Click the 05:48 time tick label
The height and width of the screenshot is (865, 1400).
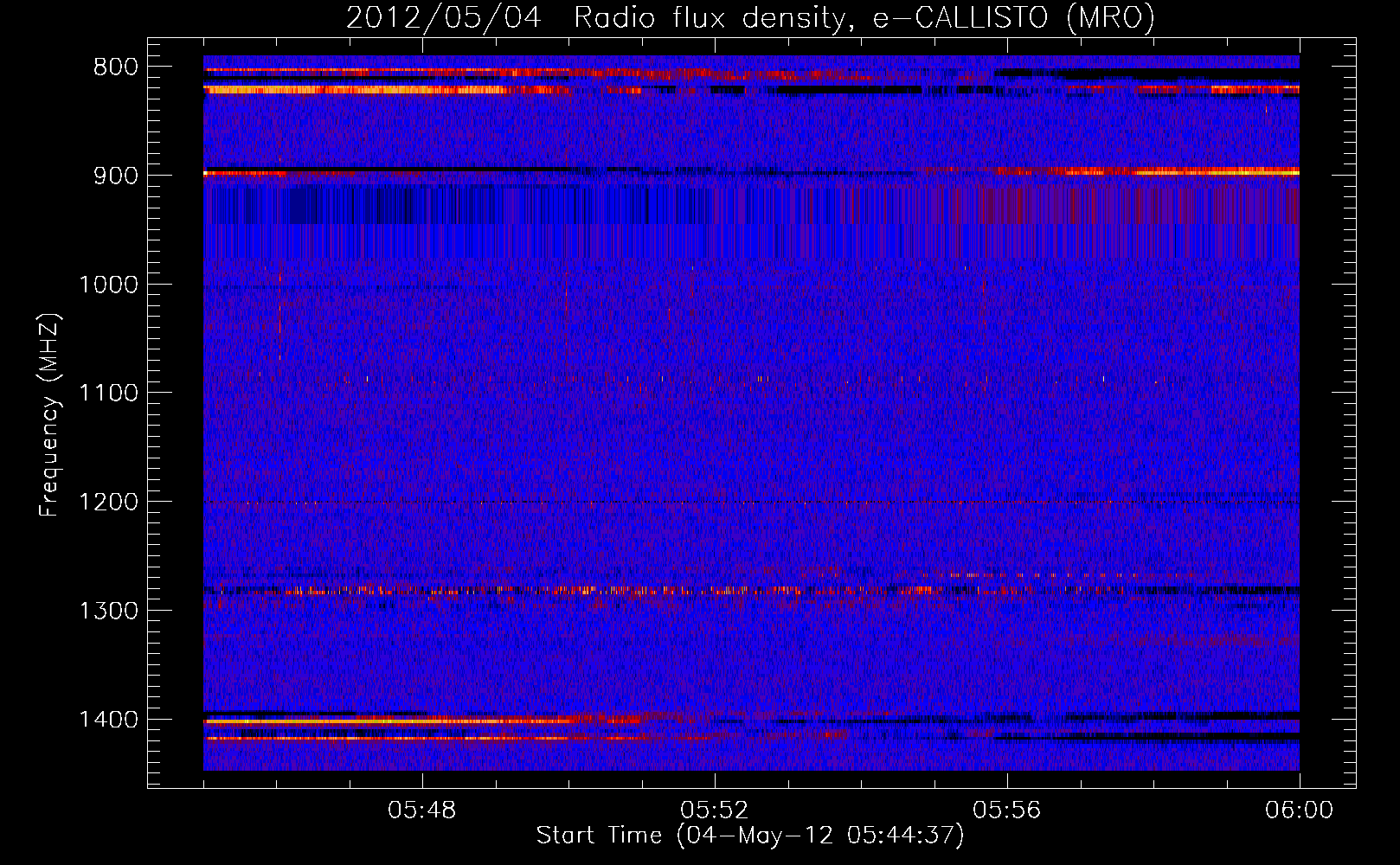point(422,811)
